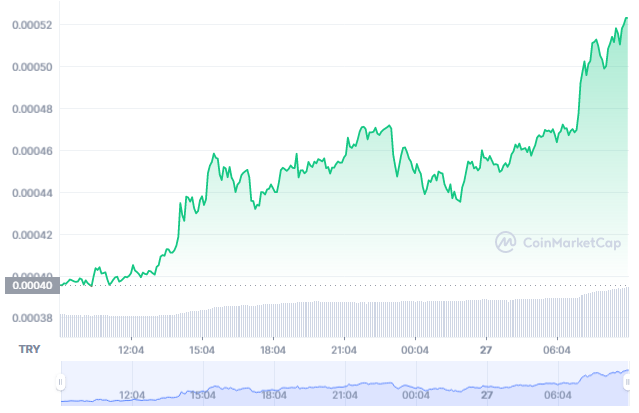Click the TRY currency label
Screen dimensions: 639x413
31,350
